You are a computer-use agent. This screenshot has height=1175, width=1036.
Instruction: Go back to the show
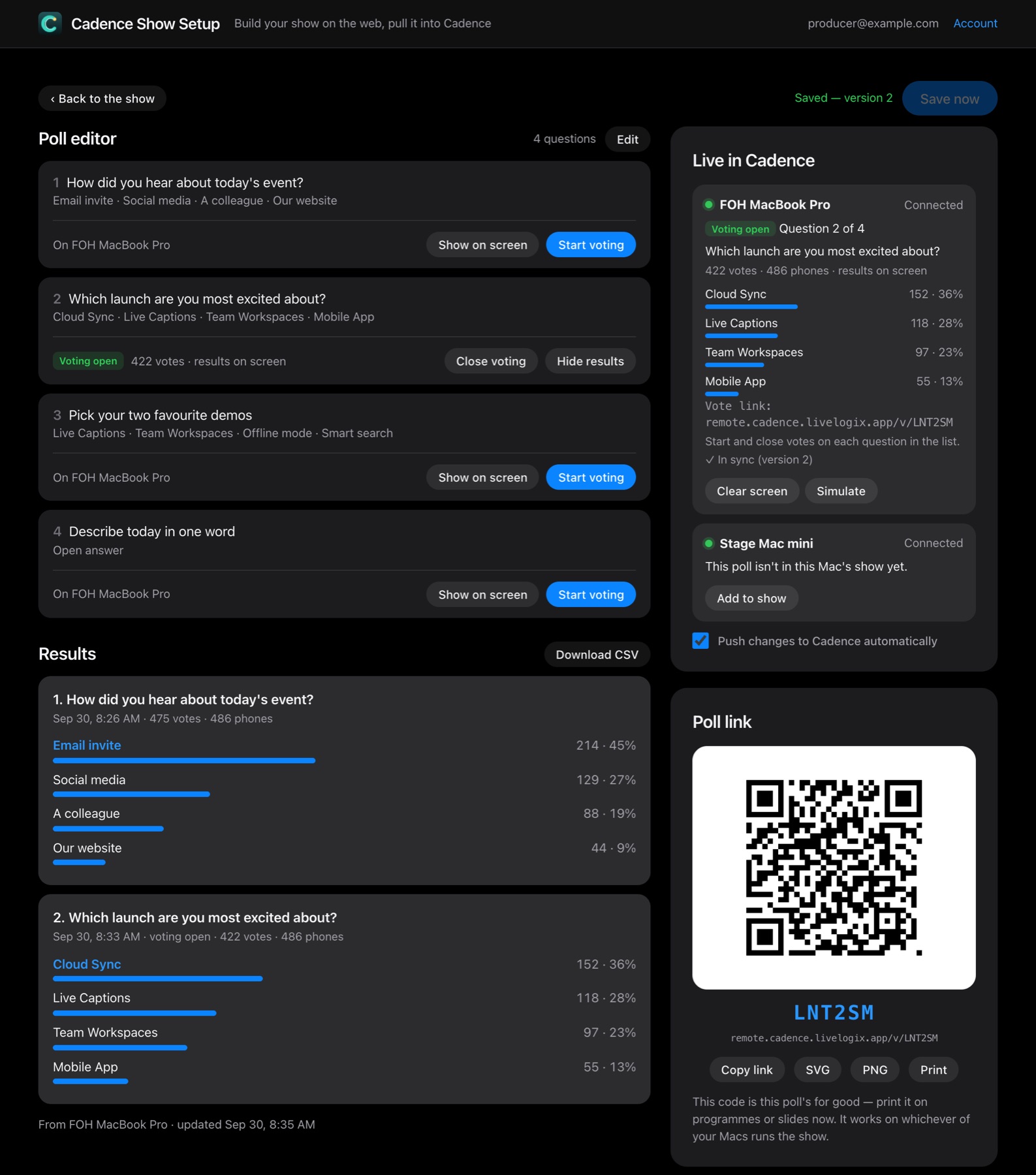(102, 99)
